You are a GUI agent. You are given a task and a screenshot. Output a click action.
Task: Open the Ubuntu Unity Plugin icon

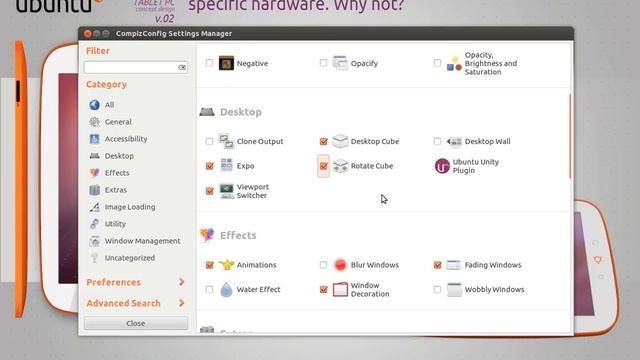point(442,166)
